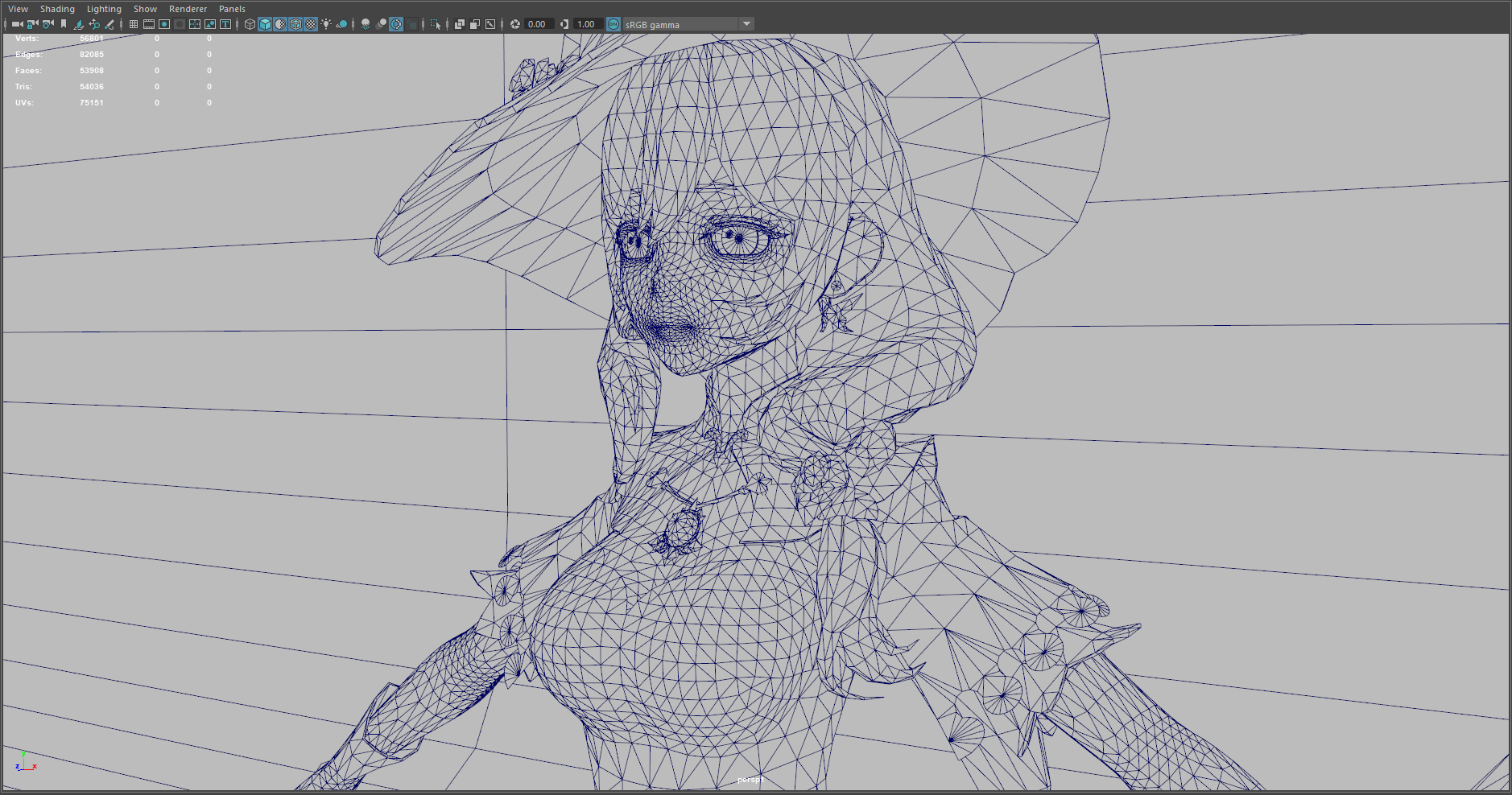
Task: Open the Shading menu
Action: click(57, 9)
